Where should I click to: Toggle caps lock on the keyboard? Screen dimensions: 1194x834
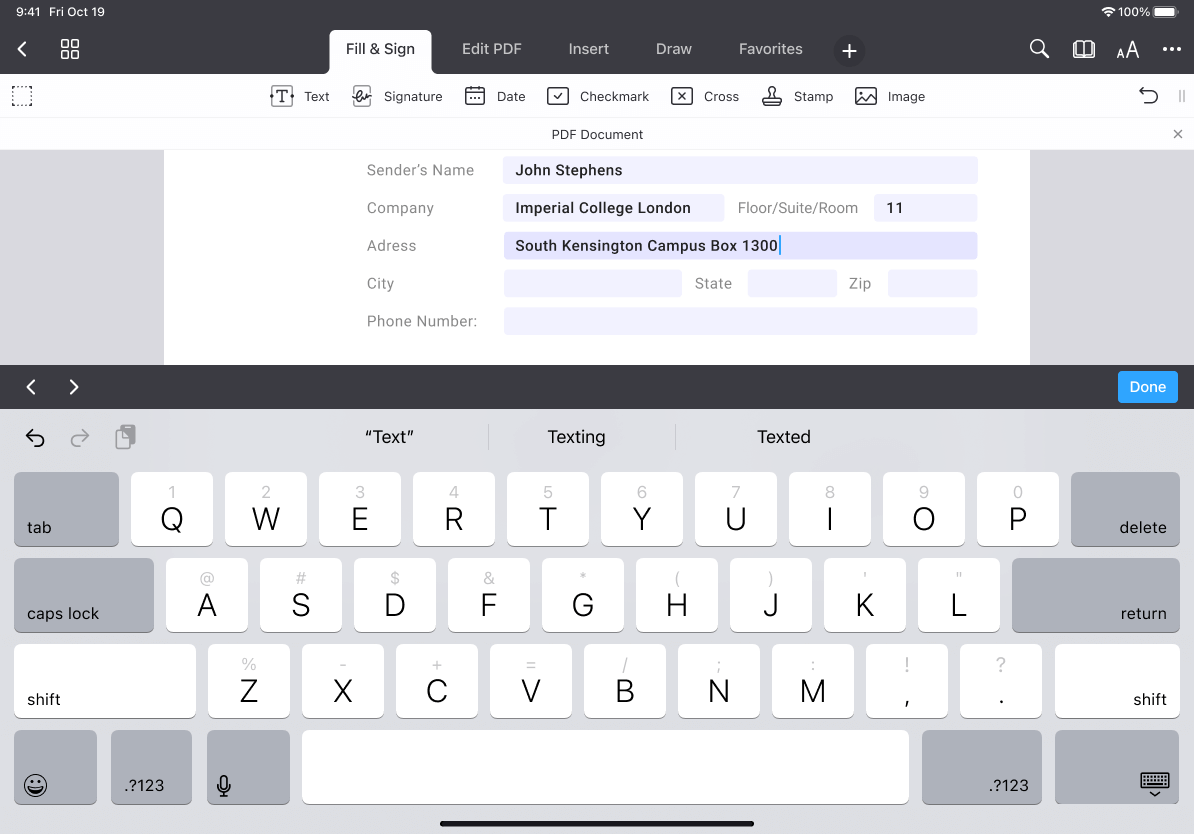point(84,595)
